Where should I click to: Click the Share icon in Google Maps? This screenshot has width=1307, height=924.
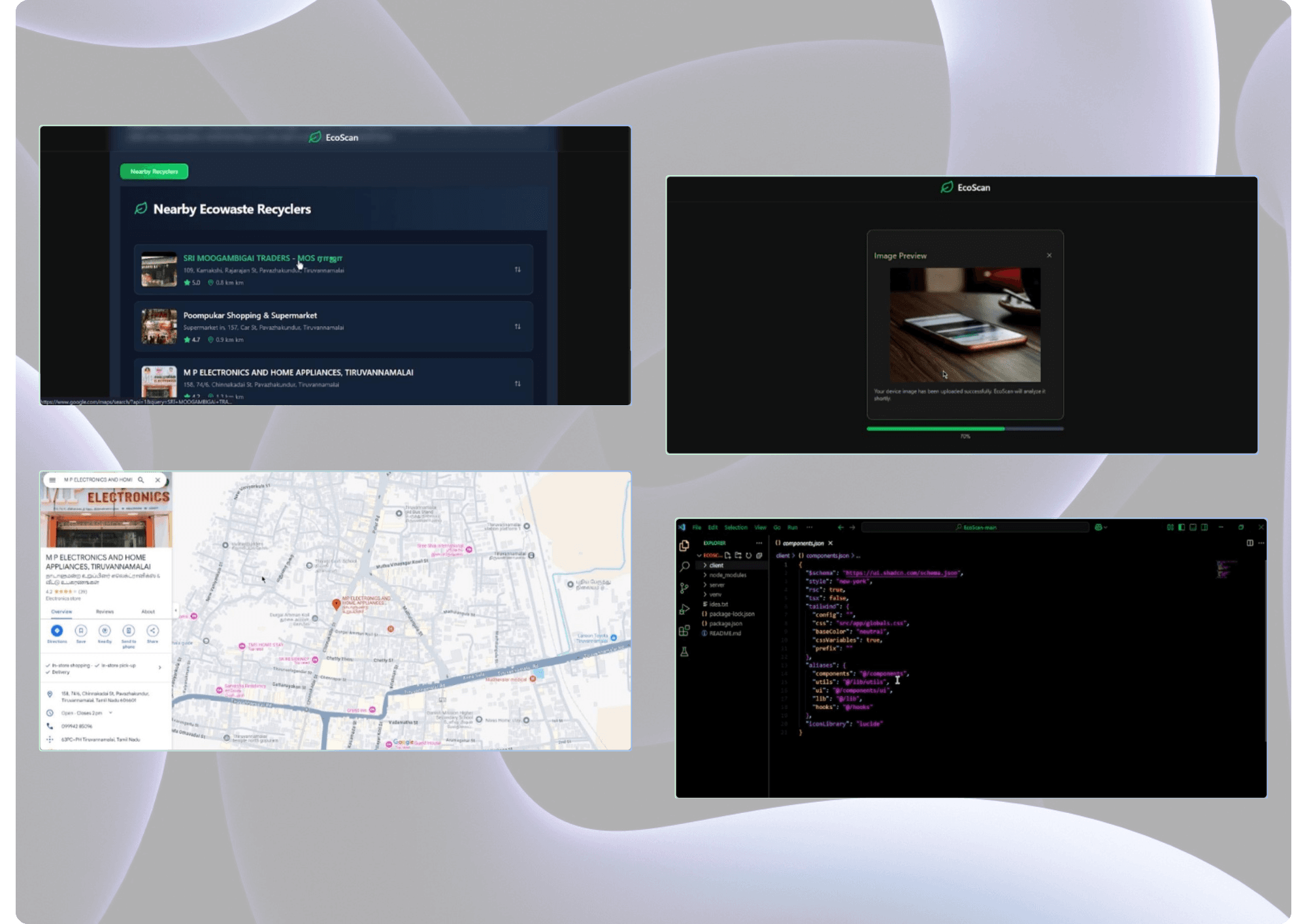152,631
